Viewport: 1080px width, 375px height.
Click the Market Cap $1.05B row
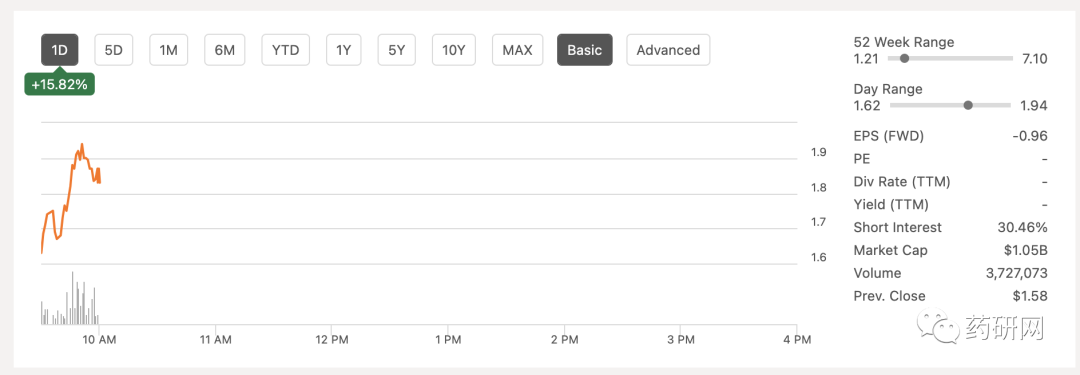[951, 250]
